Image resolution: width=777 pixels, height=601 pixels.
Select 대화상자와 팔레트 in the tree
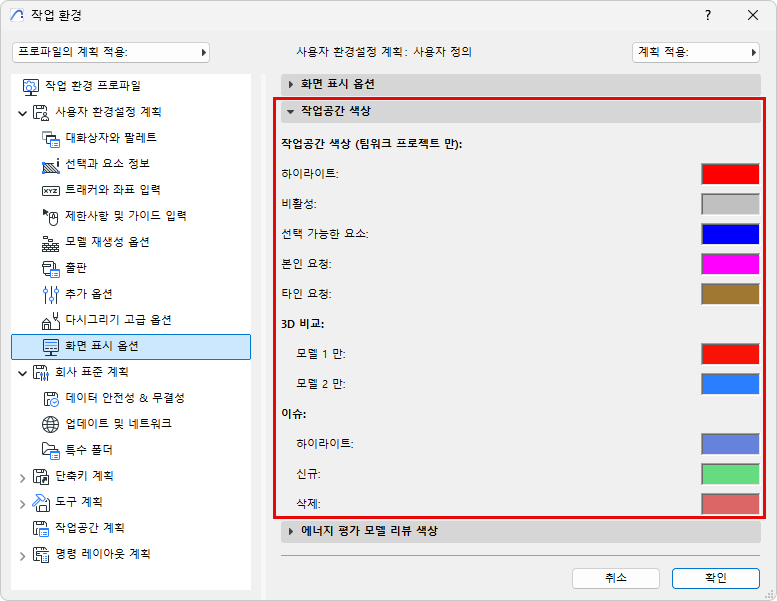[x=111, y=138]
